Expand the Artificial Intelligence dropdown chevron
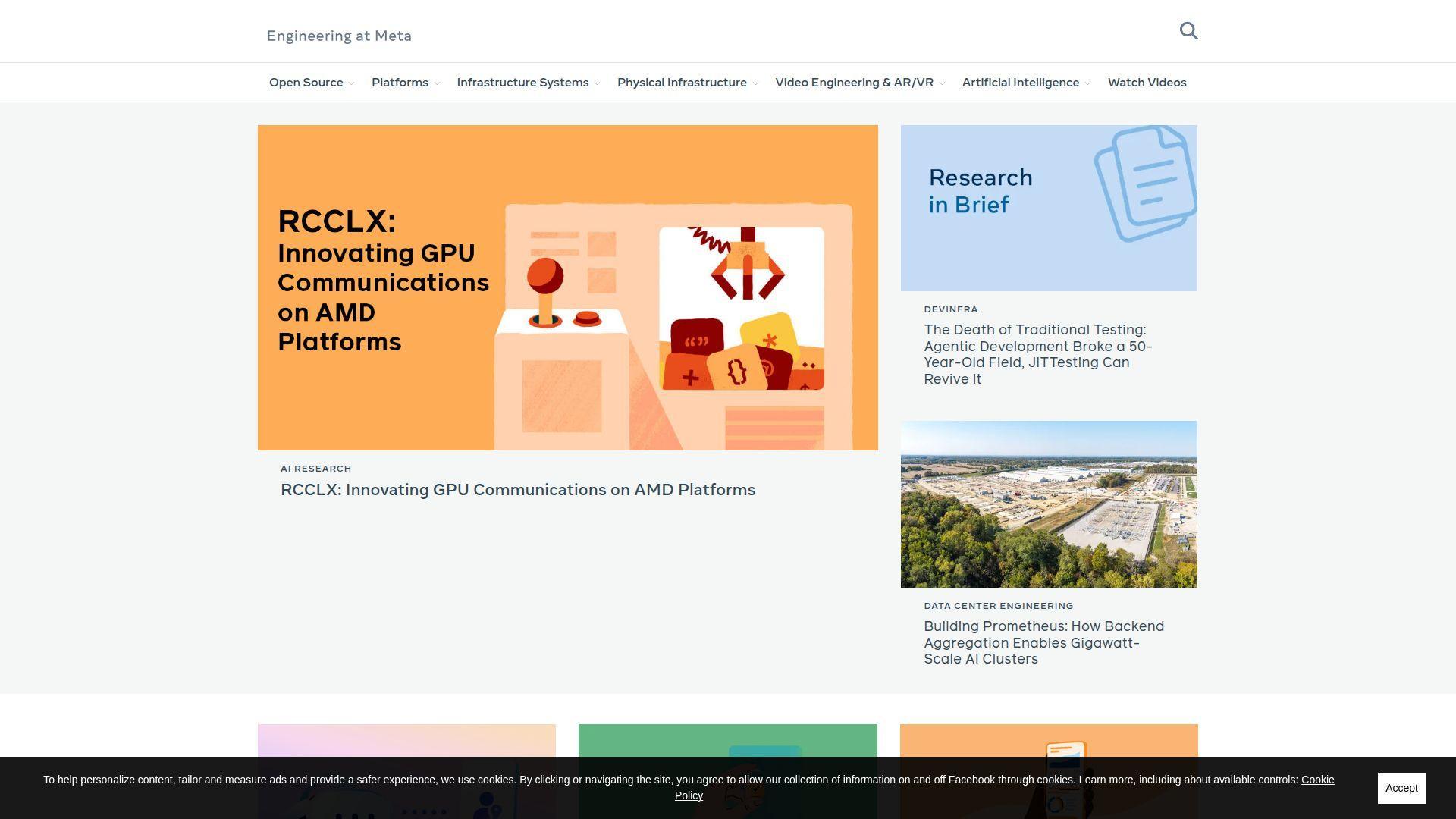The height and width of the screenshot is (819, 1456). pyautogui.click(x=1087, y=83)
